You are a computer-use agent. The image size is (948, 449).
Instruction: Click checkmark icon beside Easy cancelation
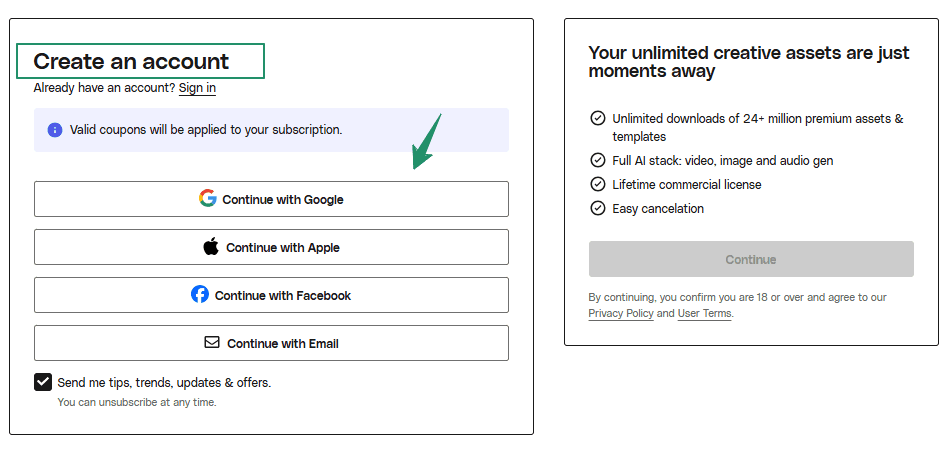[x=598, y=208]
